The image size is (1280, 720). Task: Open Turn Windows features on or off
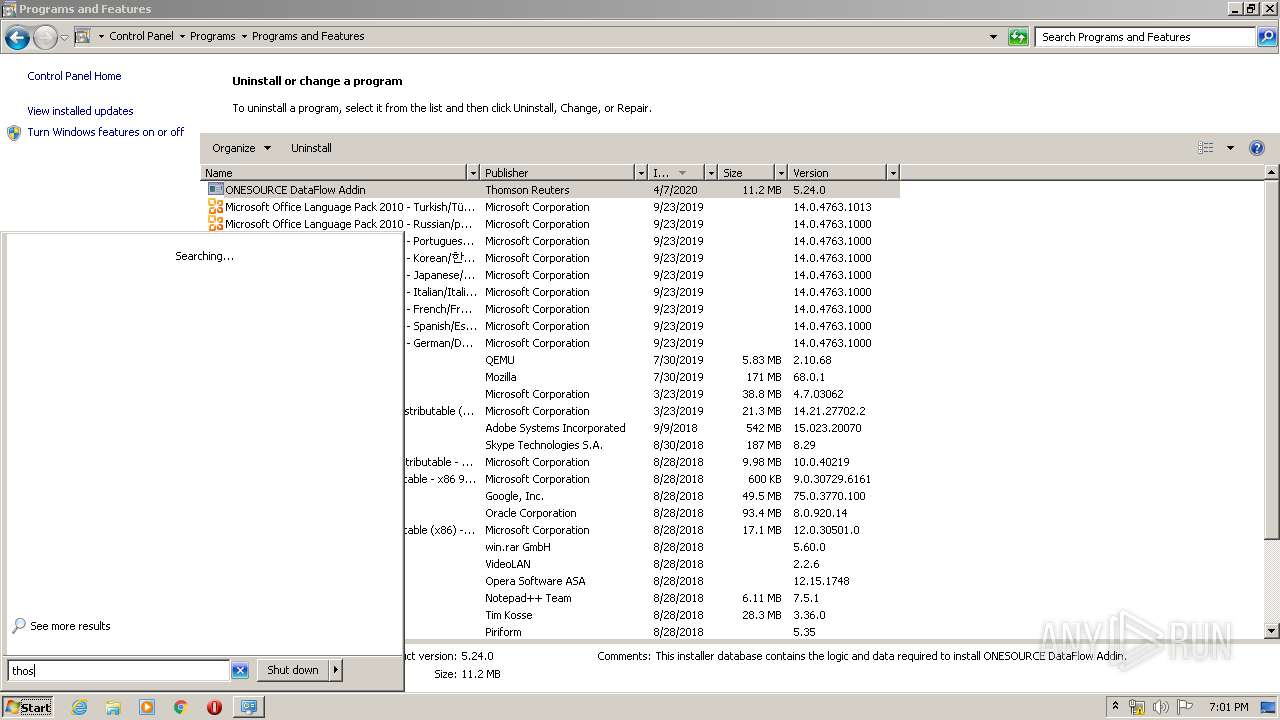tap(106, 132)
